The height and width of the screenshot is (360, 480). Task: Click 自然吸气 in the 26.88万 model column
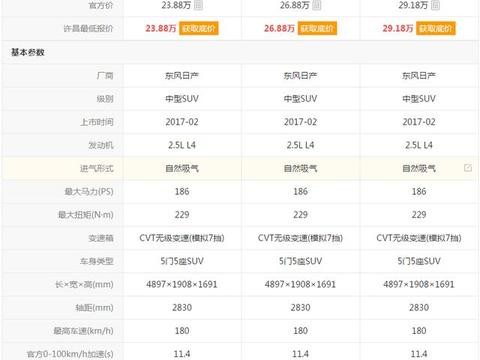(x=300, y=168)
